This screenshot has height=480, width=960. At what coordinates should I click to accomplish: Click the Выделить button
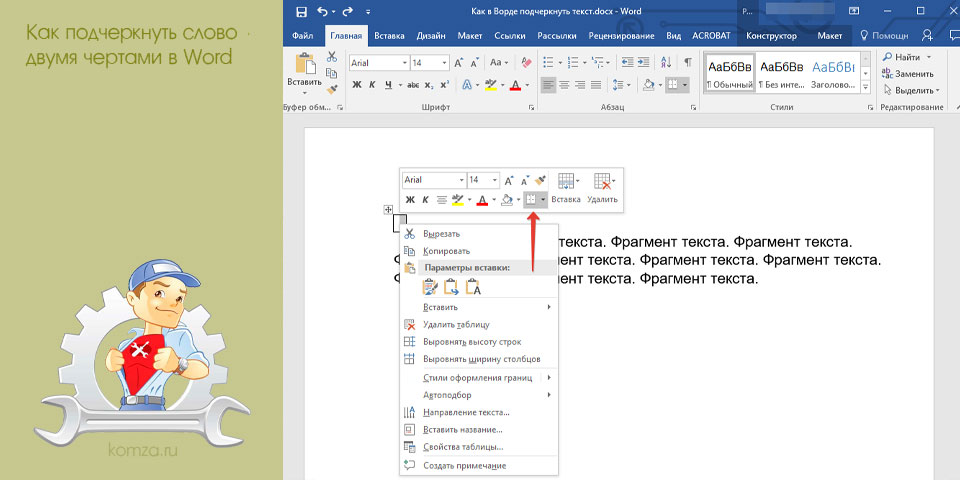[x=912, y=90]
